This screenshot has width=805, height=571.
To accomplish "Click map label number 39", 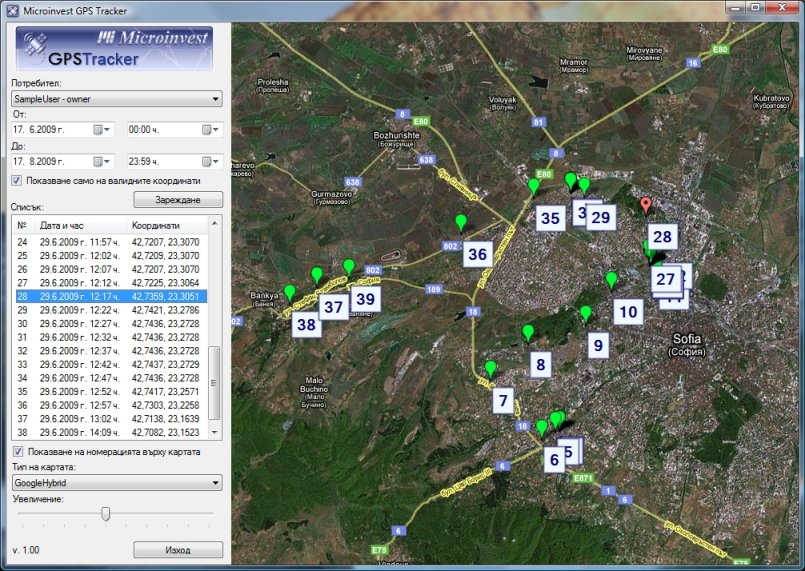I will tap(366, 299).
